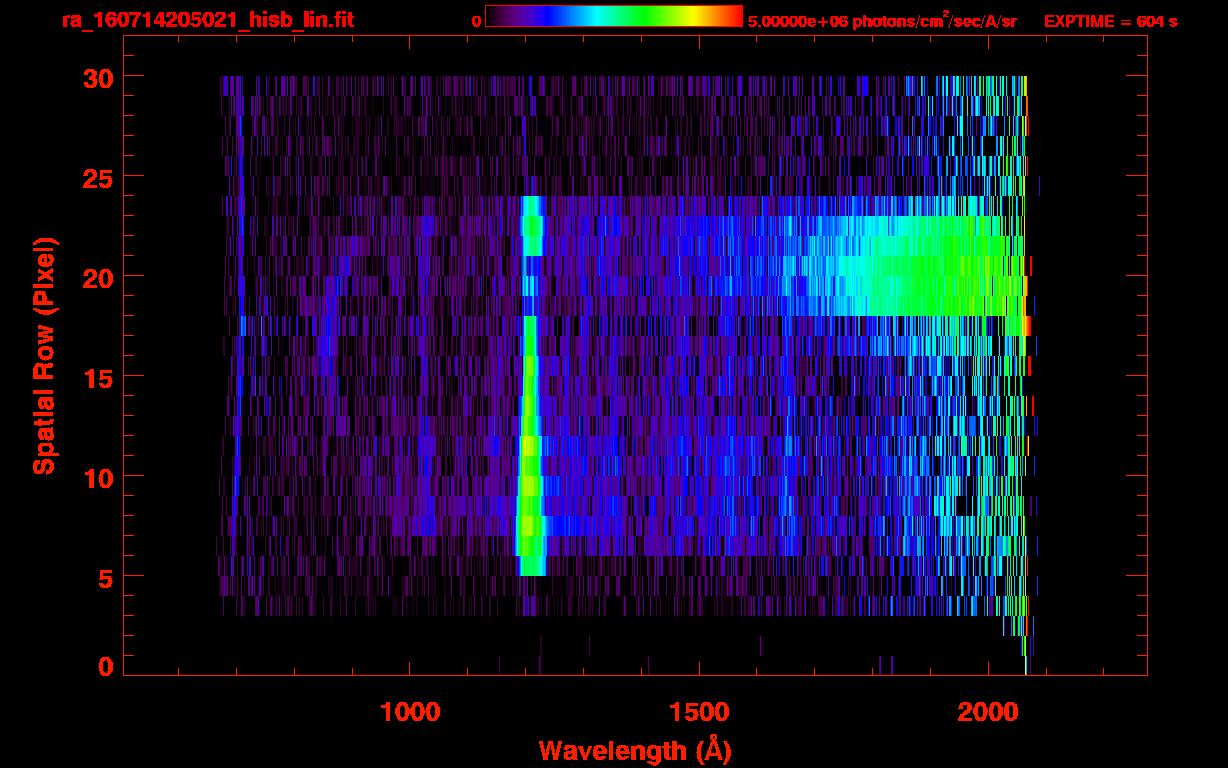Click the EXPTIME = 604 s label
This screenshot has height=768, width=1228.
1110,21
